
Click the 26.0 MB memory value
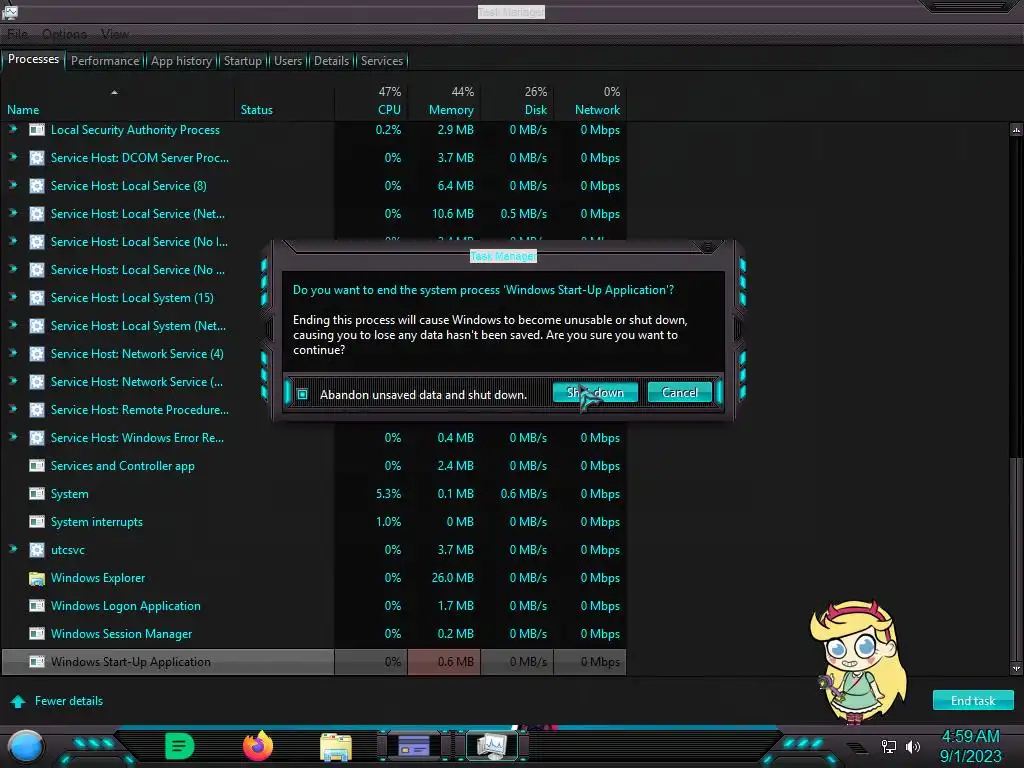[x=453, y=578]
